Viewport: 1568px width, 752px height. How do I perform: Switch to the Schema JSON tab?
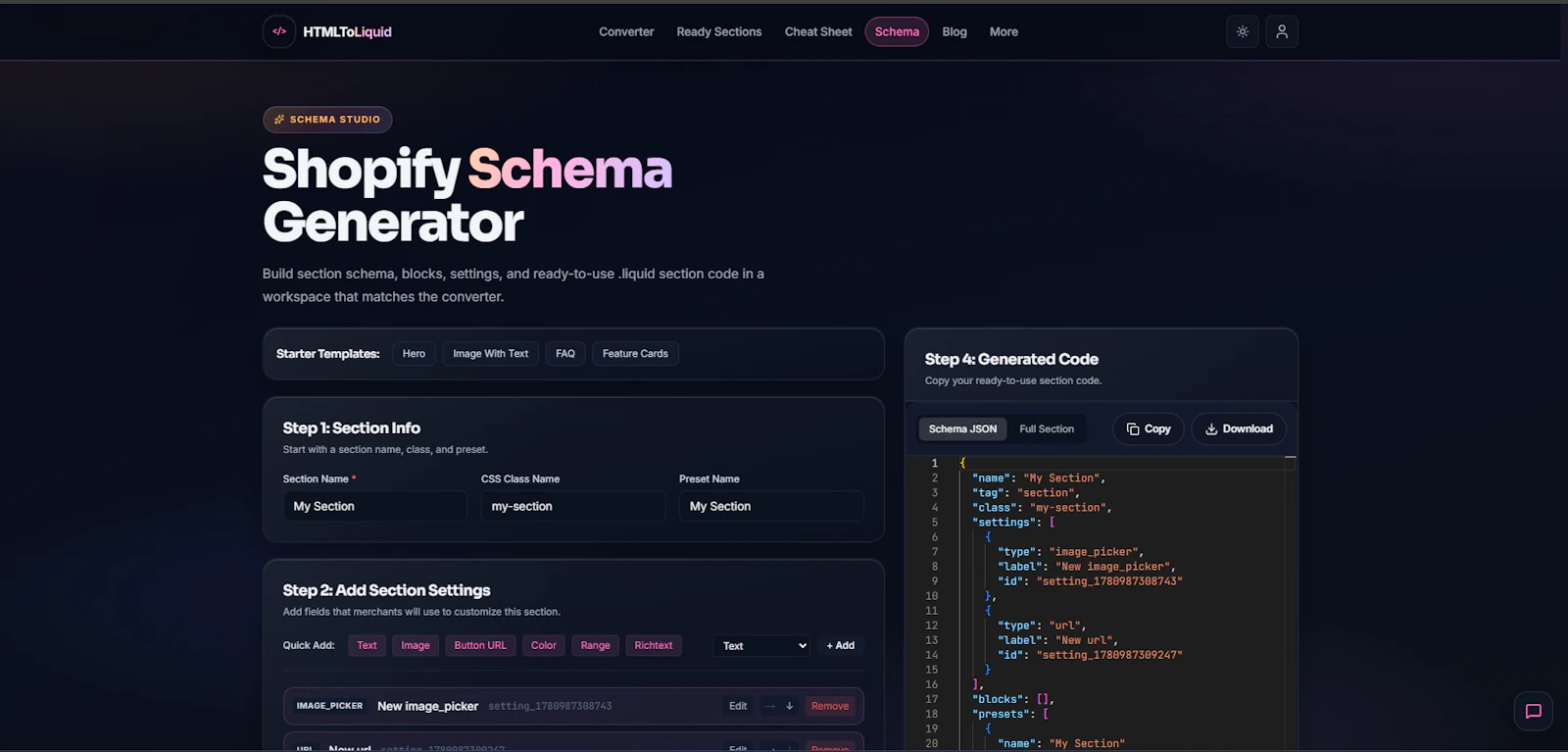pyautogui.click(x=962, y=428)
